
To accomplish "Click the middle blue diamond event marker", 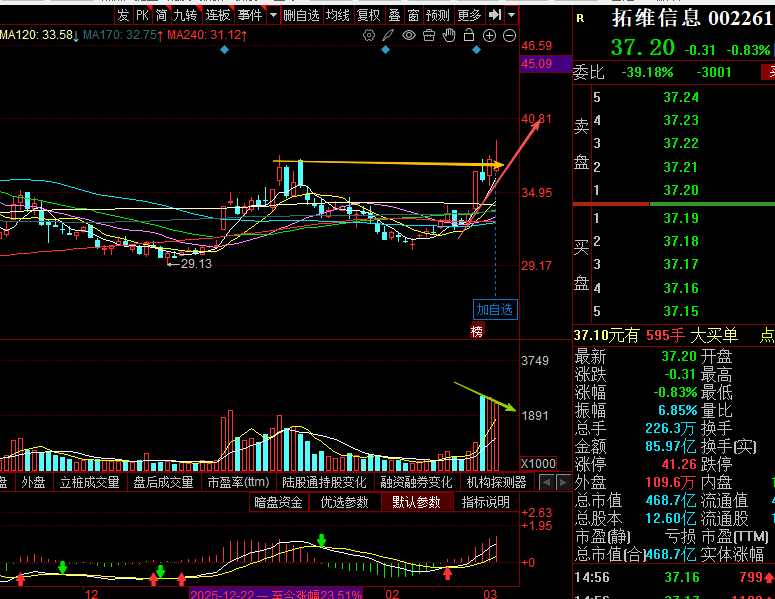I will [x=386, y=49].
